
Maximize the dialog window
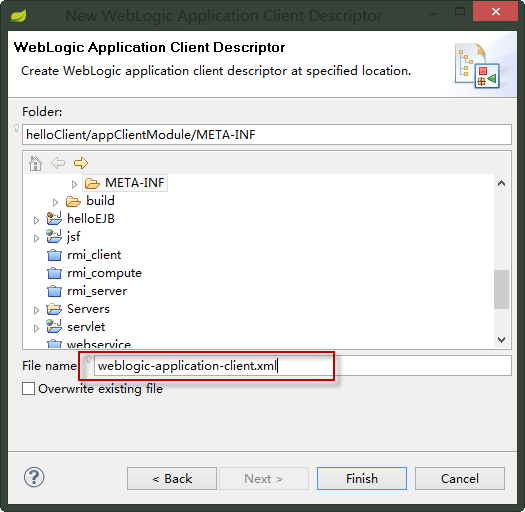tap(460, 12)
